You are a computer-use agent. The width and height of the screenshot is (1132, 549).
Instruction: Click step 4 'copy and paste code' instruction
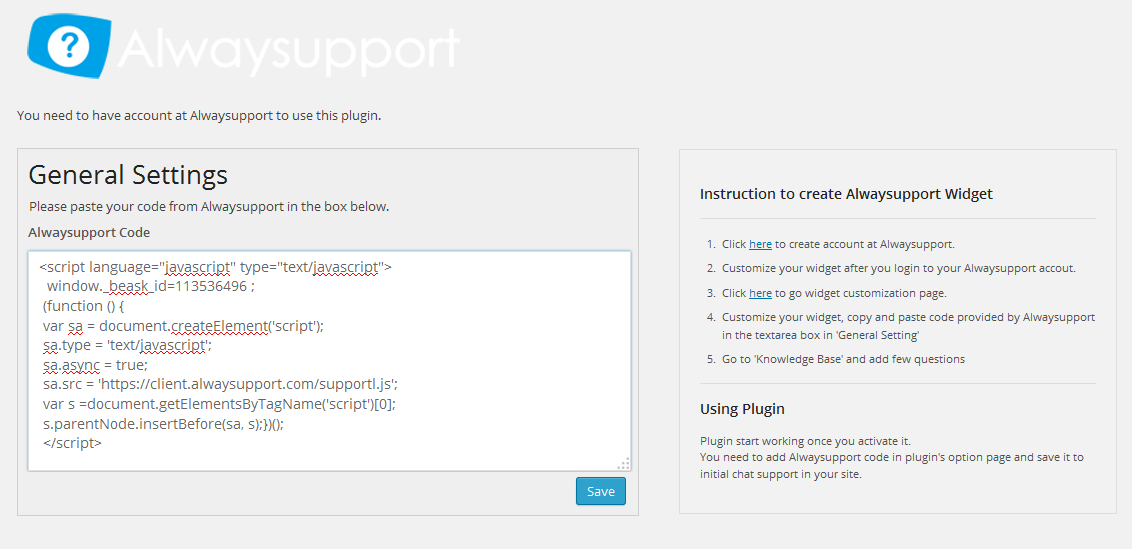908,325
